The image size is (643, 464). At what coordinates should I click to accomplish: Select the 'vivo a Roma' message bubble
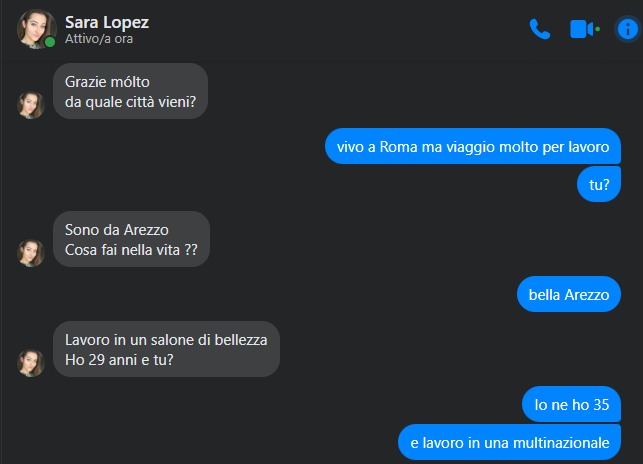(x=473, y=146)
